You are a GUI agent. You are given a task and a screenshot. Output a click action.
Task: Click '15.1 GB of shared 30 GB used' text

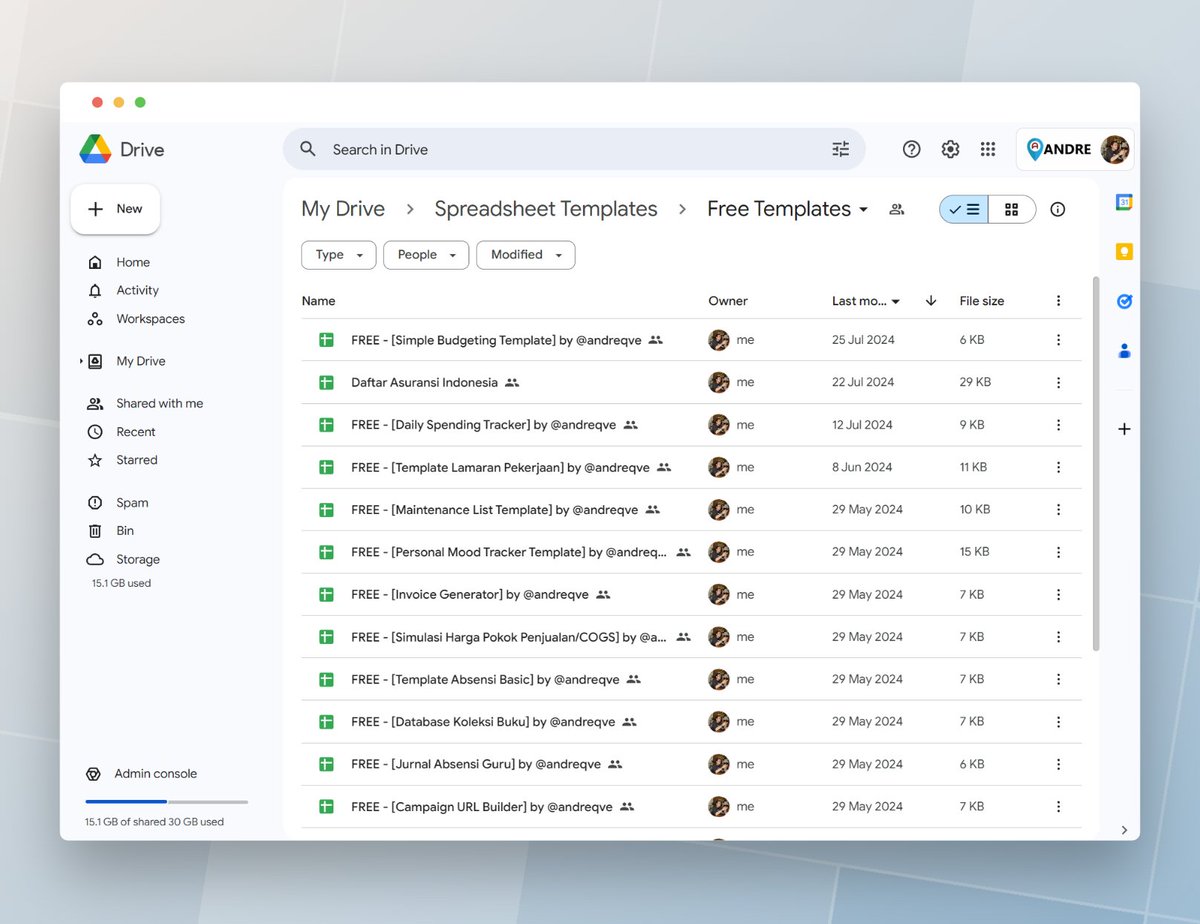[154, 822]
